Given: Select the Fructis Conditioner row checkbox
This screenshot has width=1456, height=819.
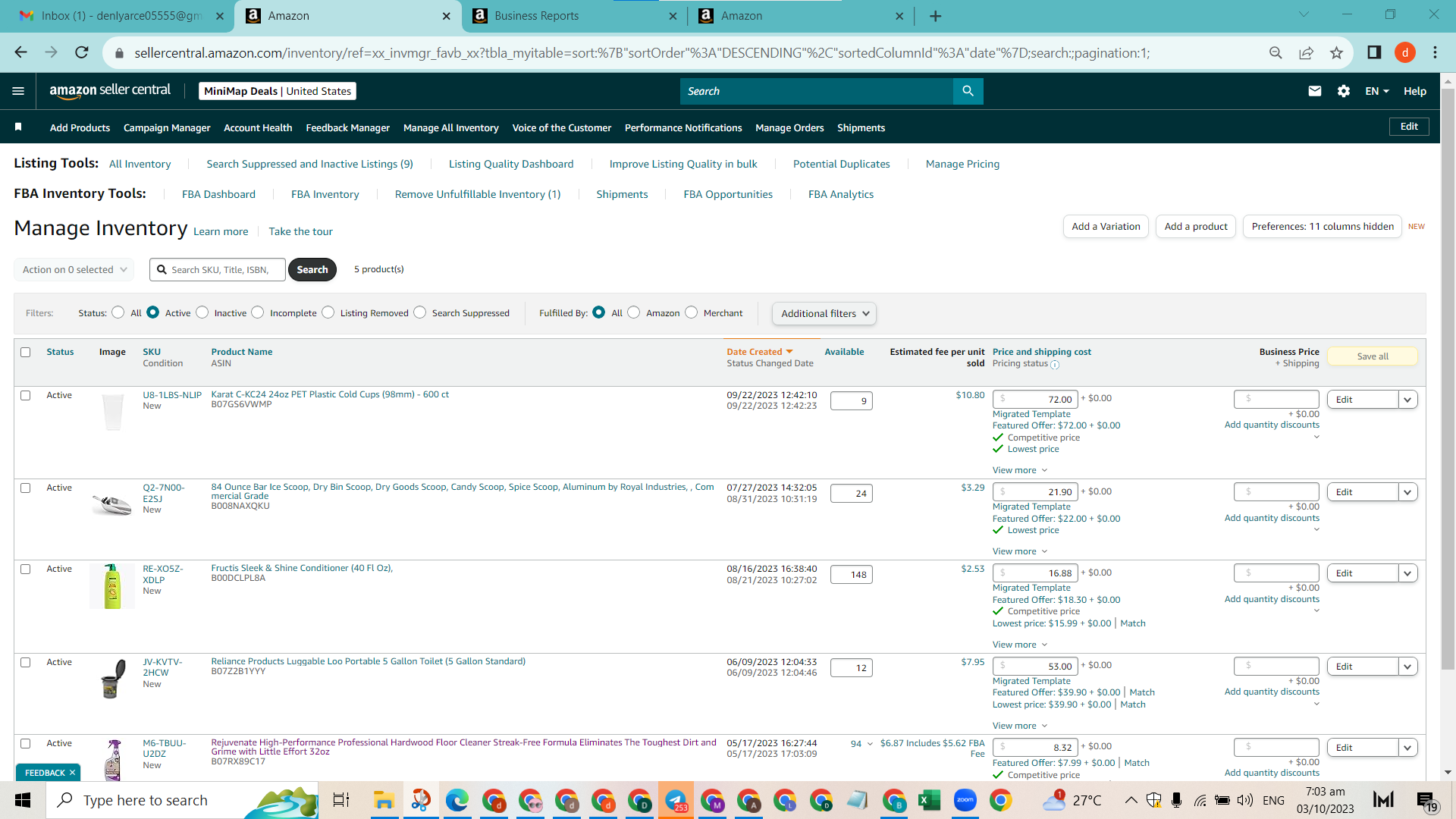Looking at the screenshot, I should click(26, 569).
